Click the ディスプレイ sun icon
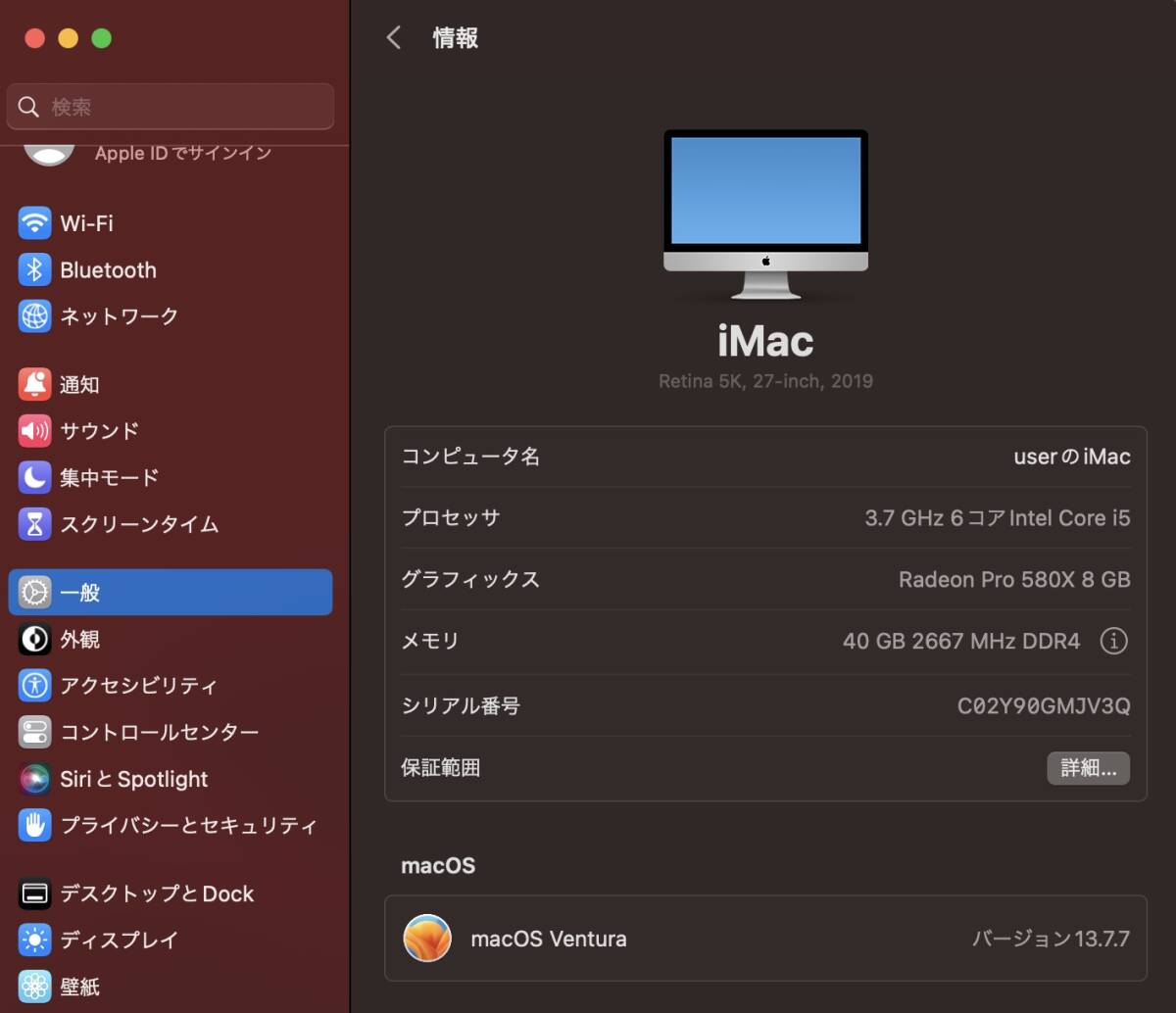Screen dimensions: 1176x1013 (x=34, y=941)
